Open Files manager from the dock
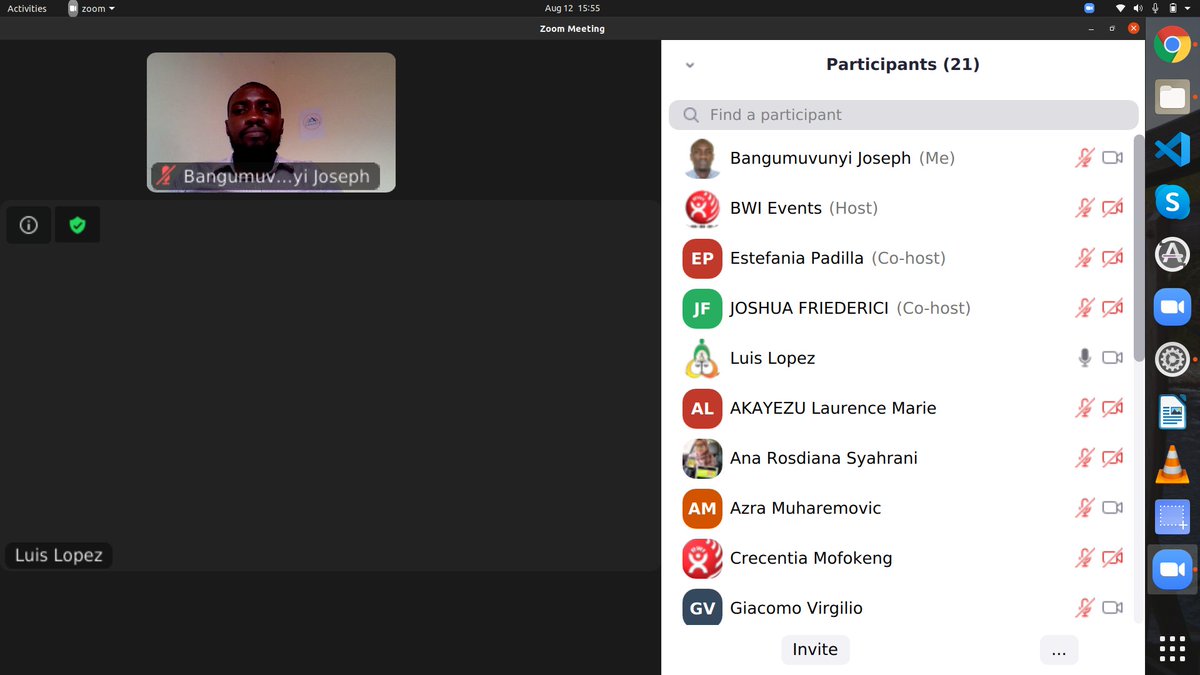This screenshot has width=1200, height=675. pos(1172,97)
